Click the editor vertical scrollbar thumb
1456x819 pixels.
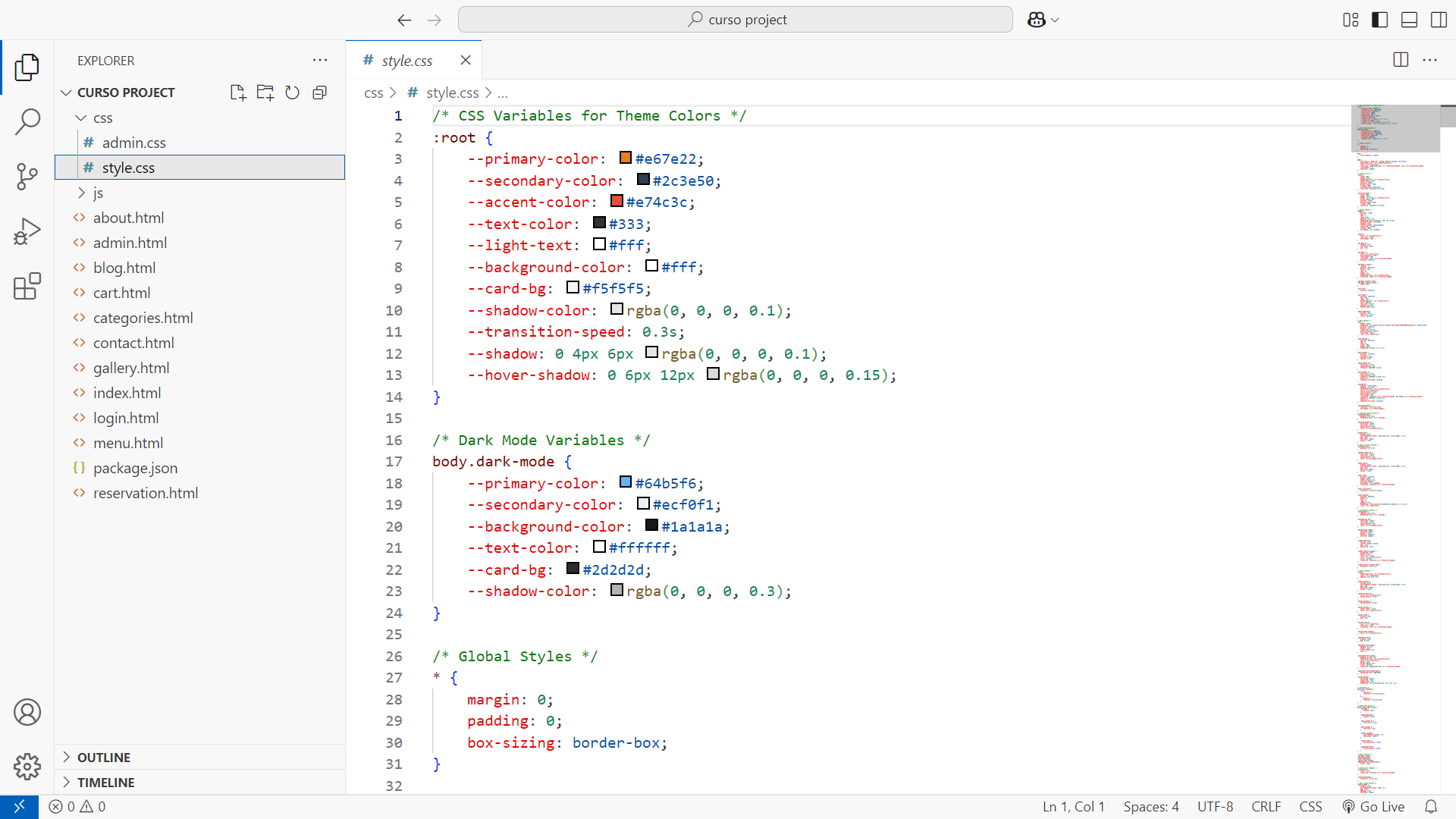click(x=1448, y=116)
